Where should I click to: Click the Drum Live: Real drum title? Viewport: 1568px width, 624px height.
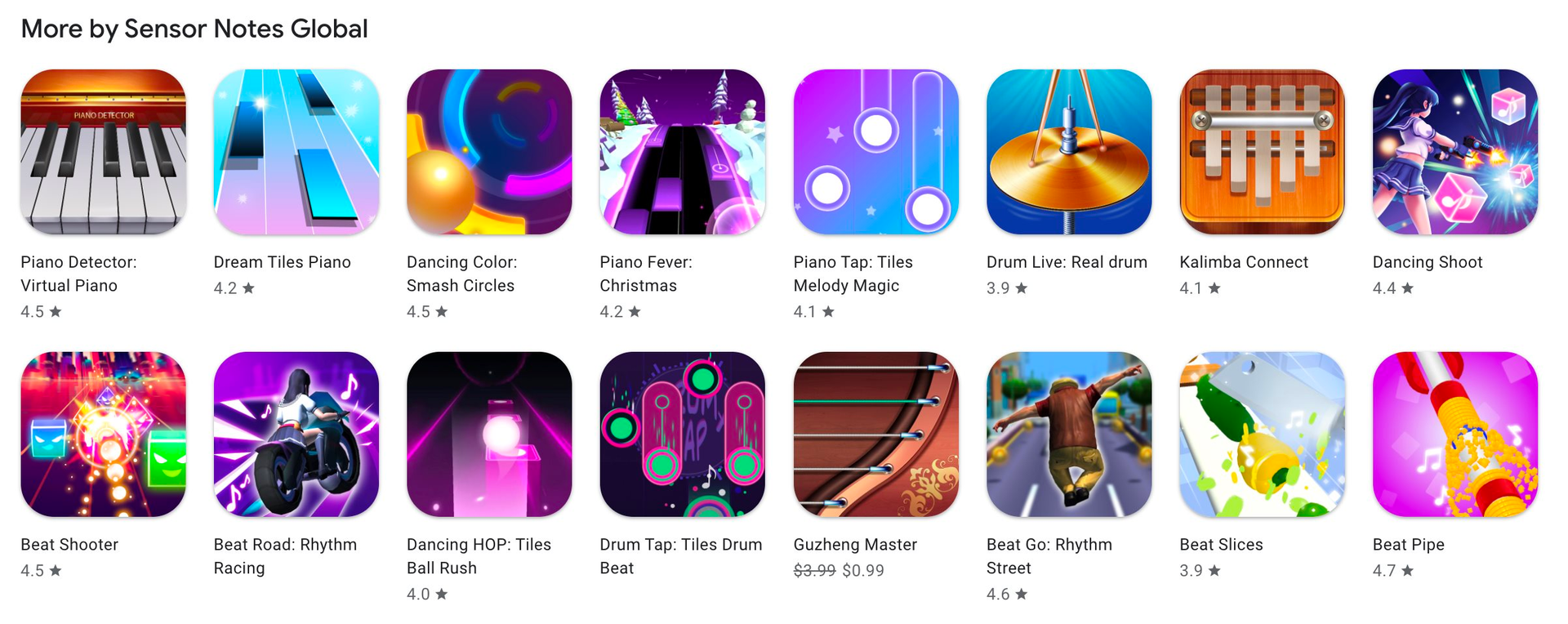[1067, 262]
